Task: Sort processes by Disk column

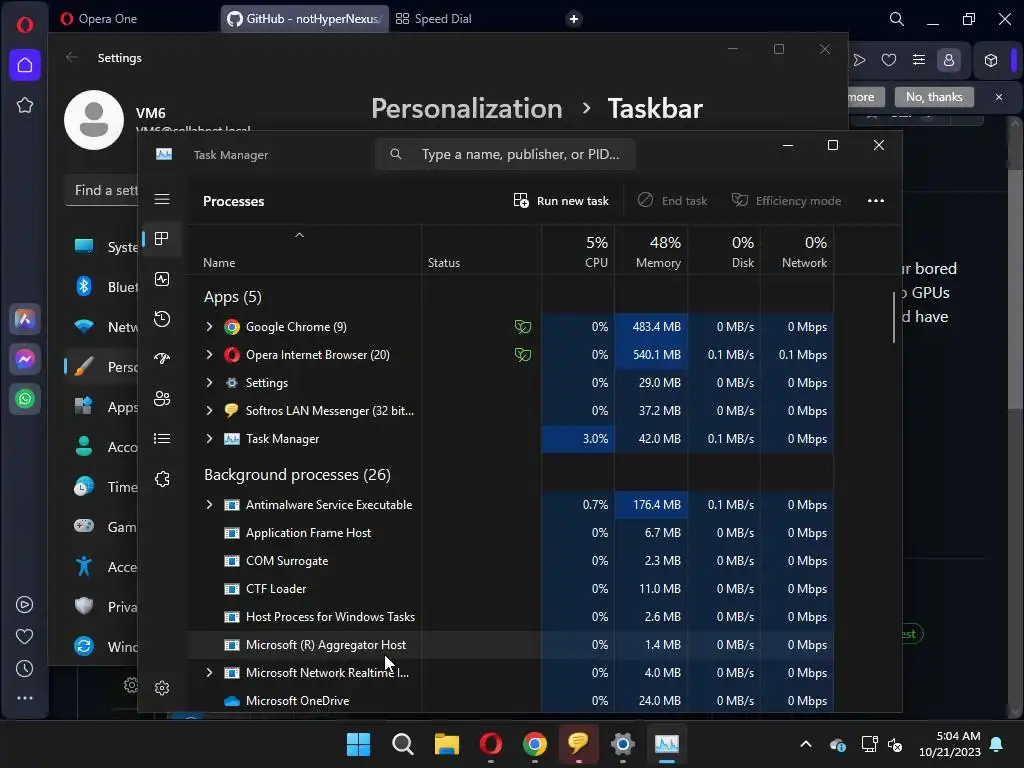Action: (724, 251)
